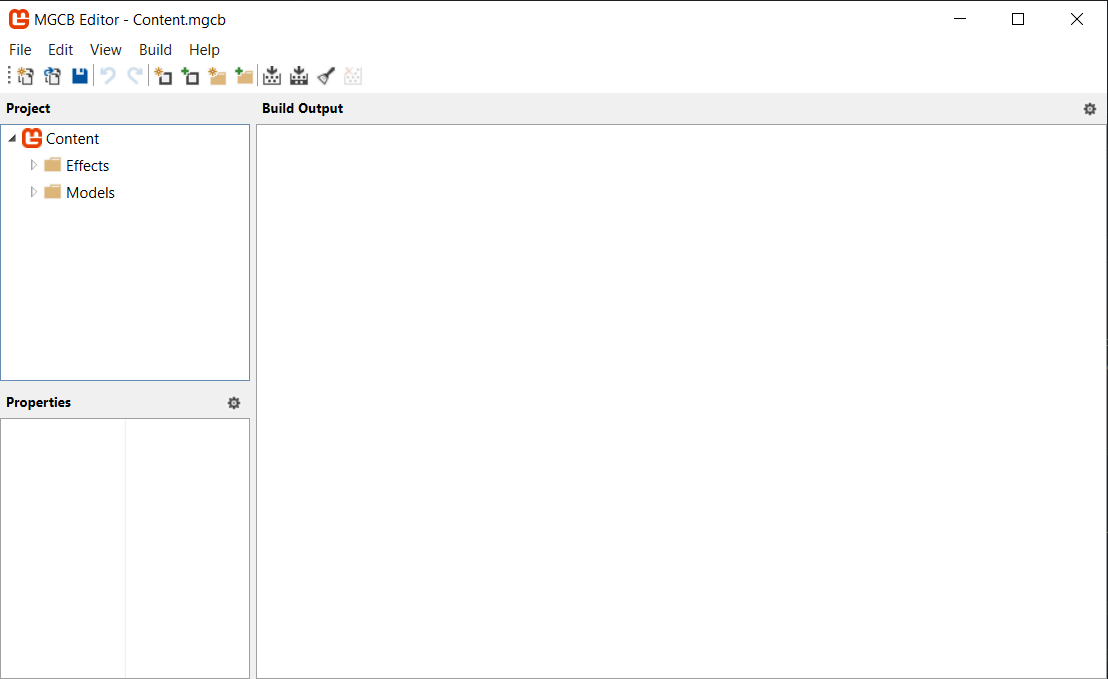The image size is (1108, 679).
Task: Click the Cancel Build toolbar icon
Action: point(353,76)
